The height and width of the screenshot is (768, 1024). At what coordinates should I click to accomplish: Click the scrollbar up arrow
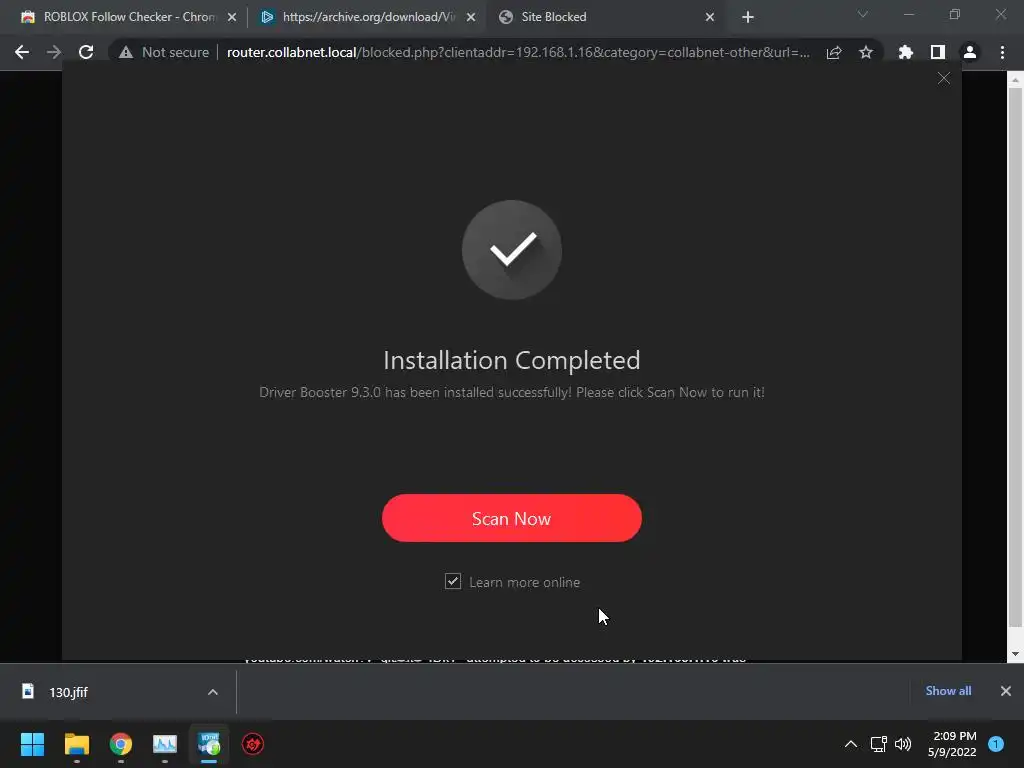click(1015, 80)
